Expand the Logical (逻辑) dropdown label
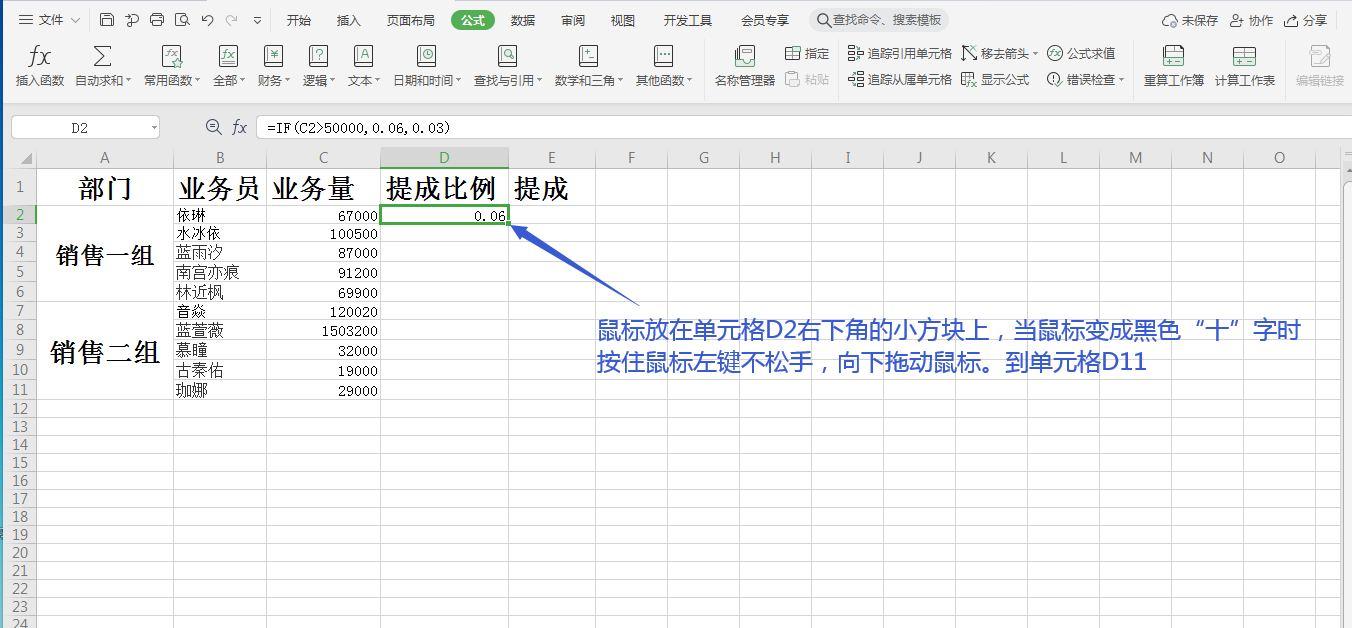This screenshot has width=1352, height=628. (319, 81)
